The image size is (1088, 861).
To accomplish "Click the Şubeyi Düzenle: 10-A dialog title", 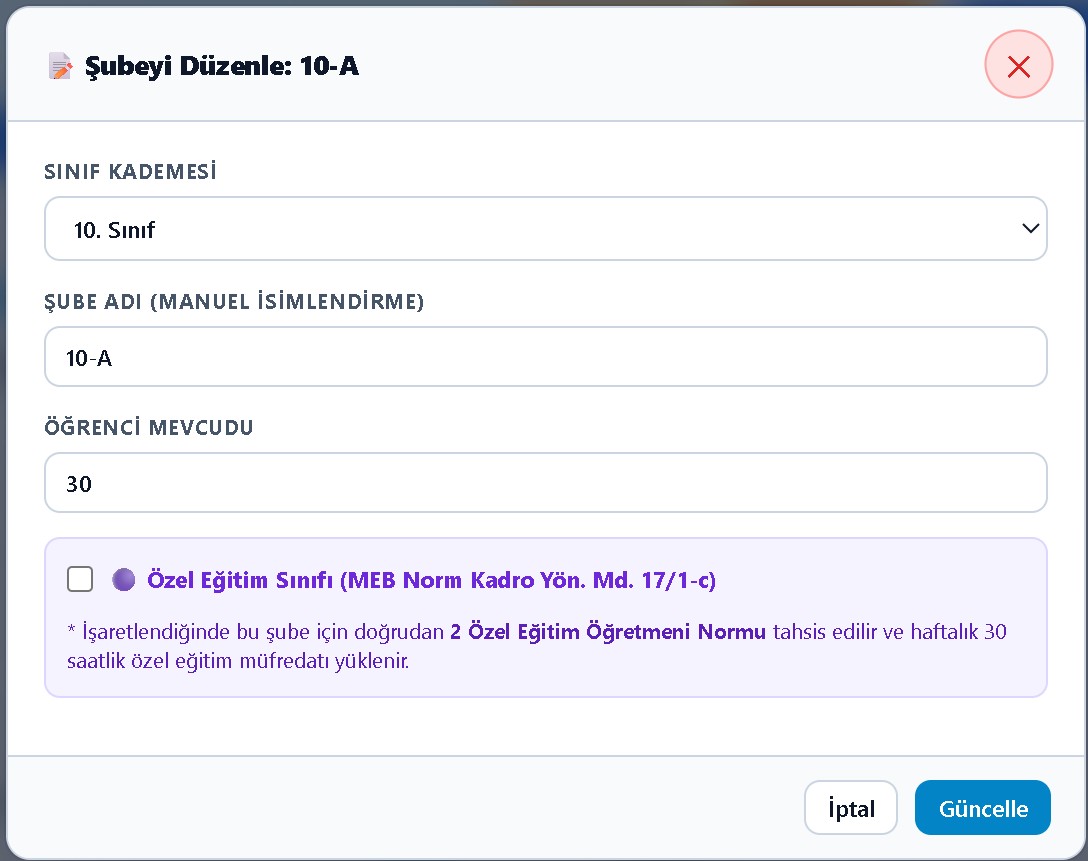I will coord(221,66).
